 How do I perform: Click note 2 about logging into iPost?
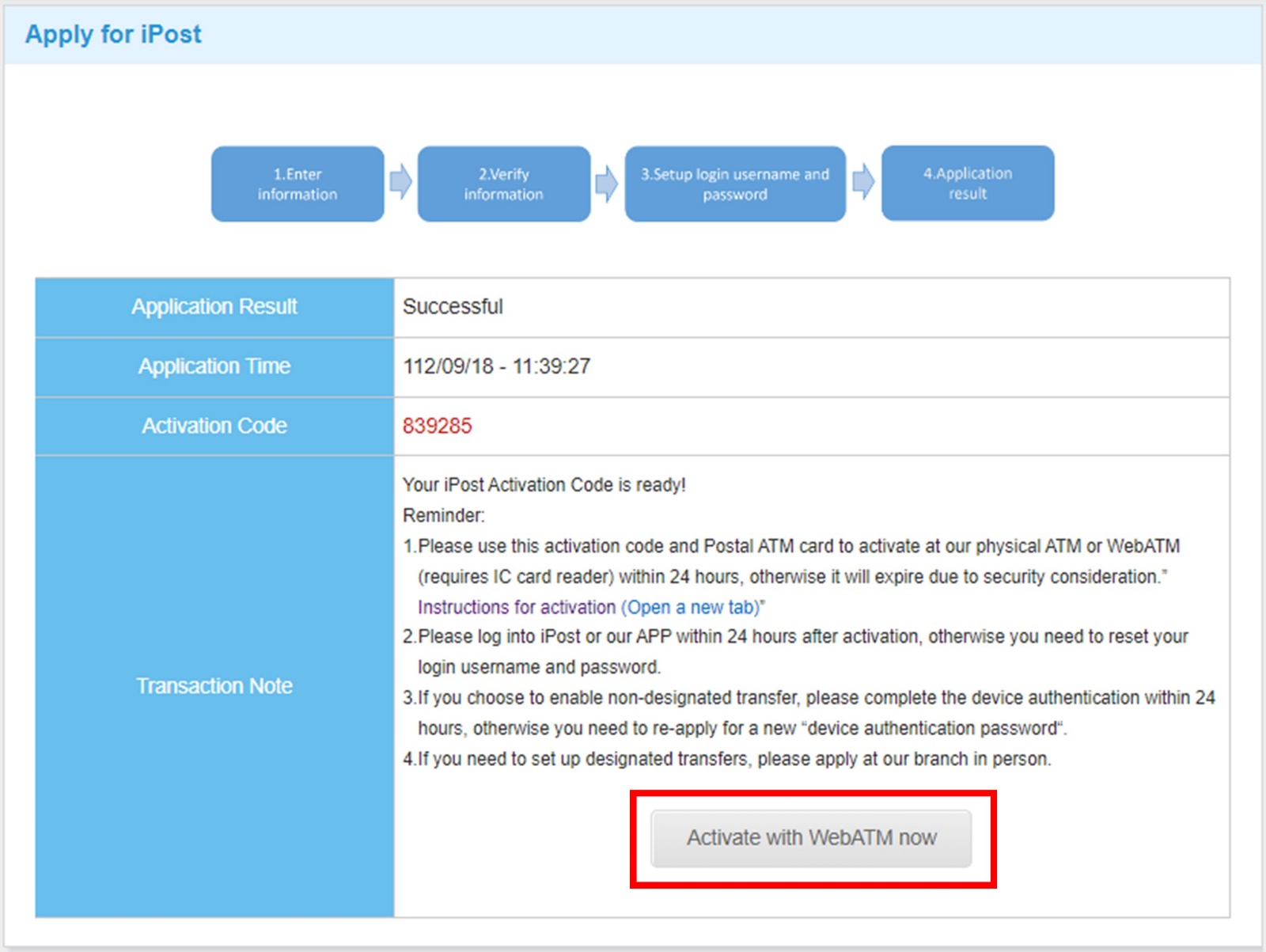(x=795, y=651)
